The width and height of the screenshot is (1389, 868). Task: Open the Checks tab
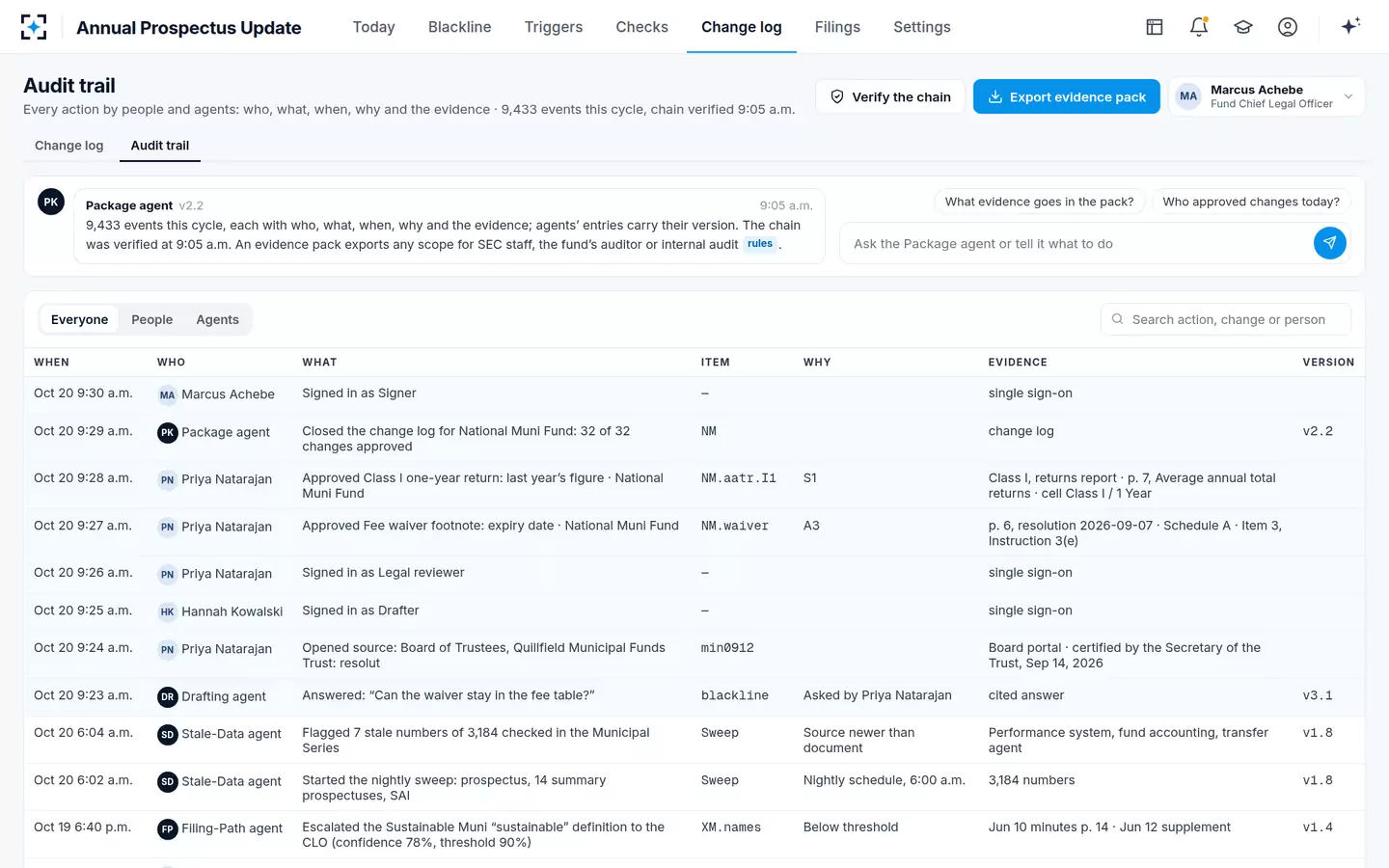[642, 27]
